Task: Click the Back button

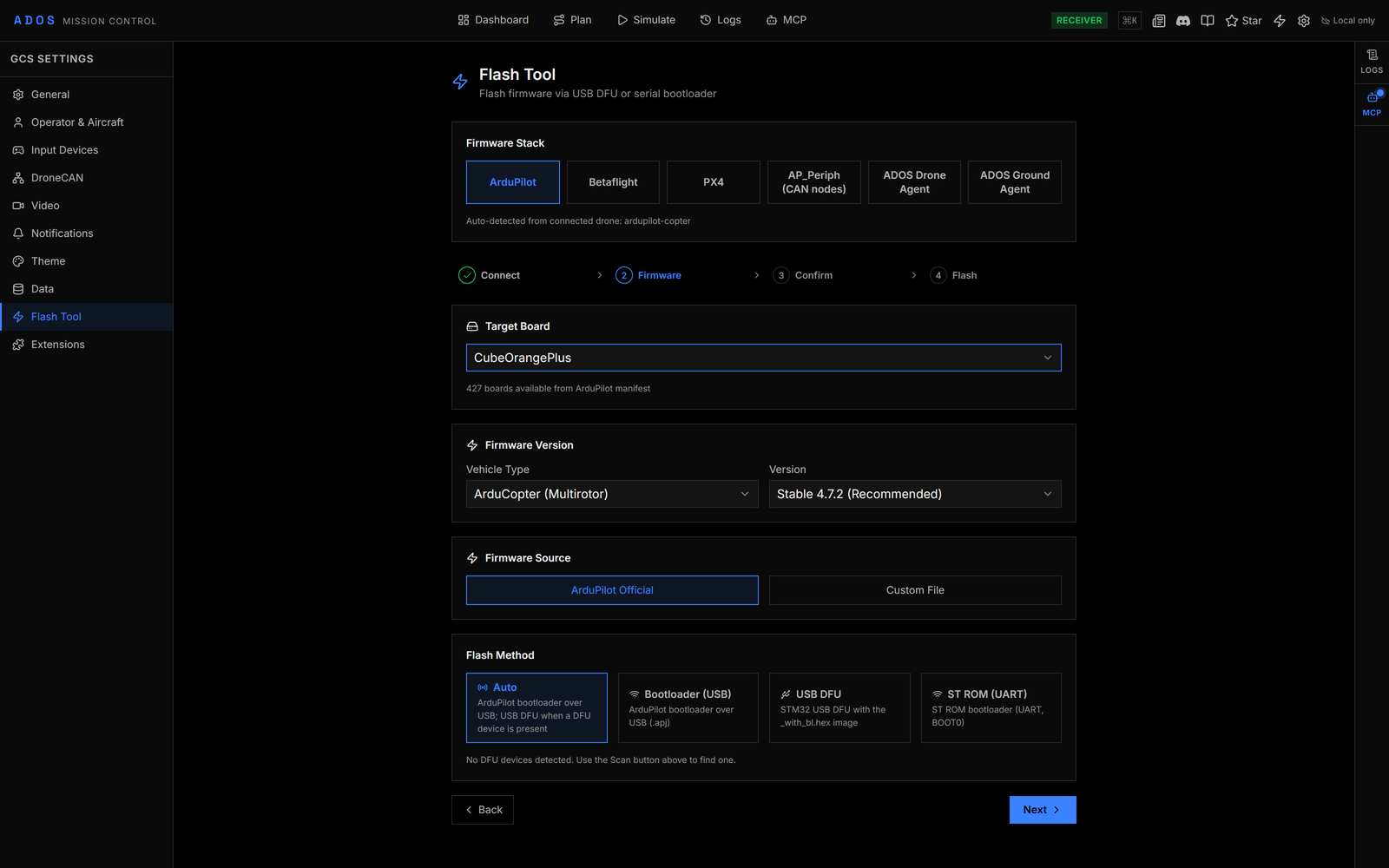Action: [483, 810]
